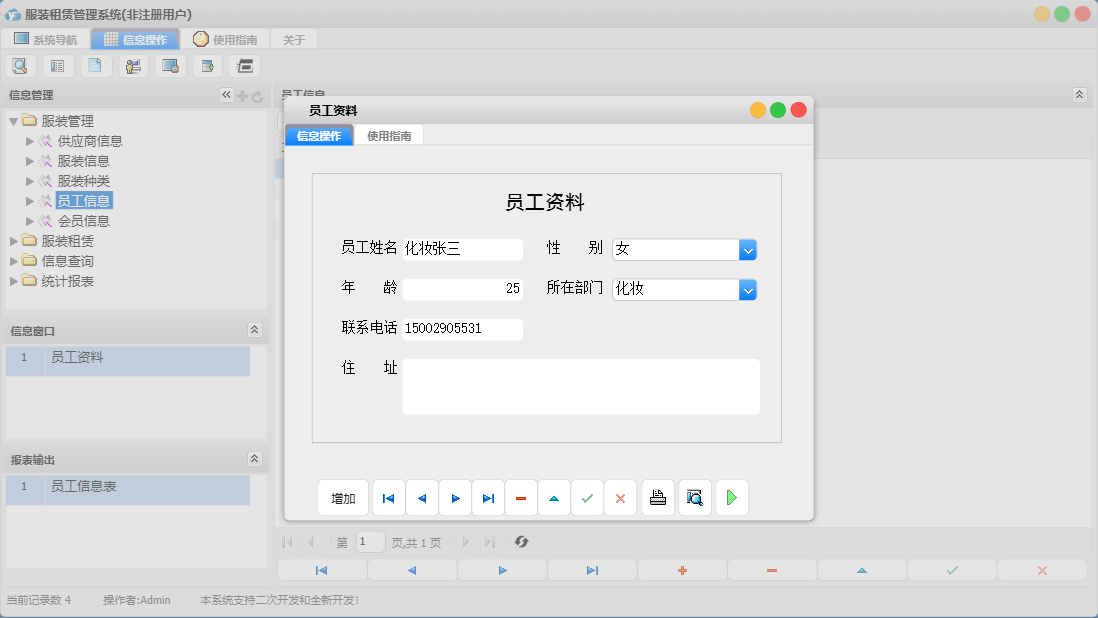The height and width of the screenshot is (618, 1098).
Task: Open 员工信息表 under 报表输出
Action: click(x=87, y=490)
